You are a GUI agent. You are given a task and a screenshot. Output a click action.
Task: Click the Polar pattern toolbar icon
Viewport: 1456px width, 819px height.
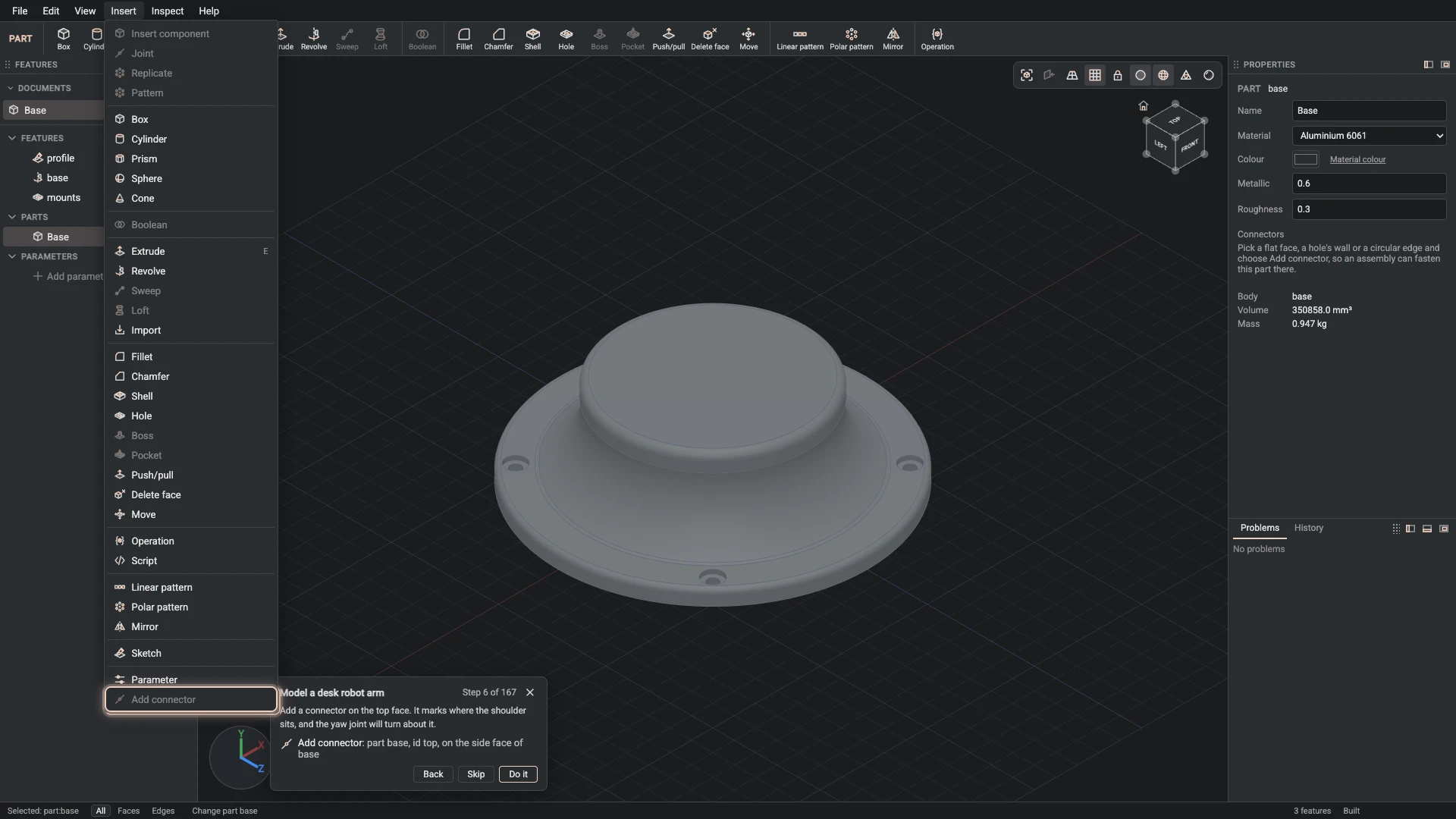point(852,39)
